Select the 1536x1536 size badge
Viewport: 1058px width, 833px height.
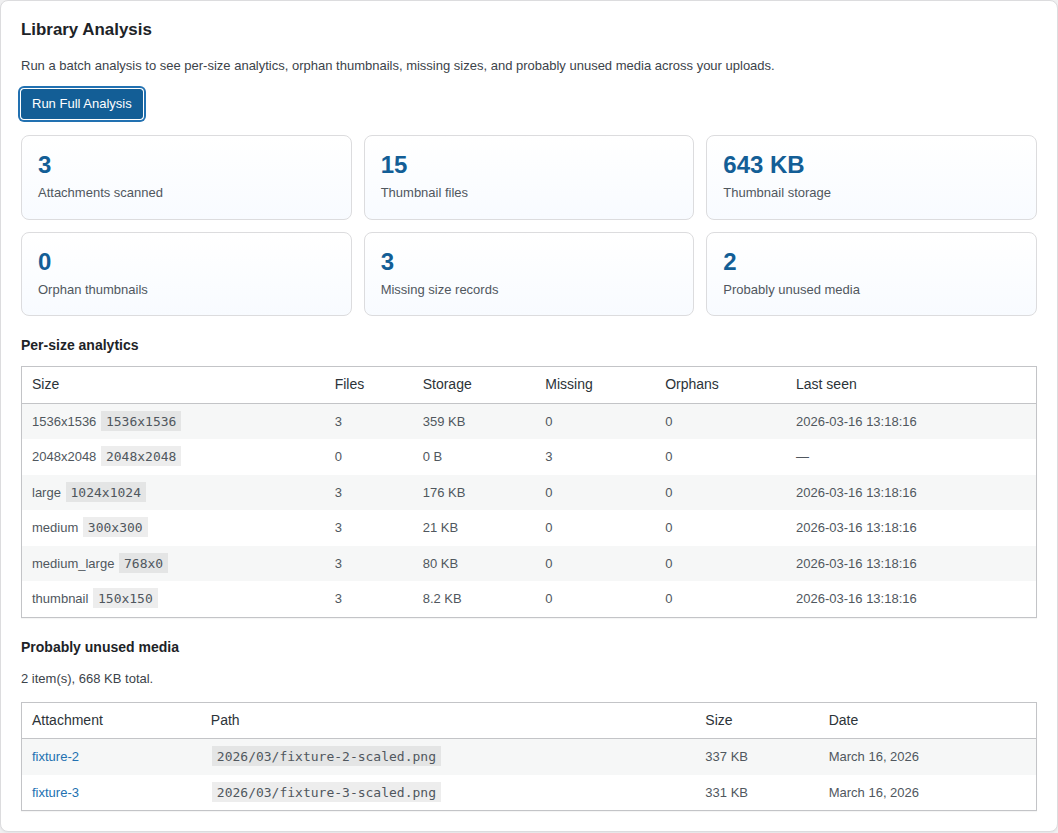tap(139, 421)
